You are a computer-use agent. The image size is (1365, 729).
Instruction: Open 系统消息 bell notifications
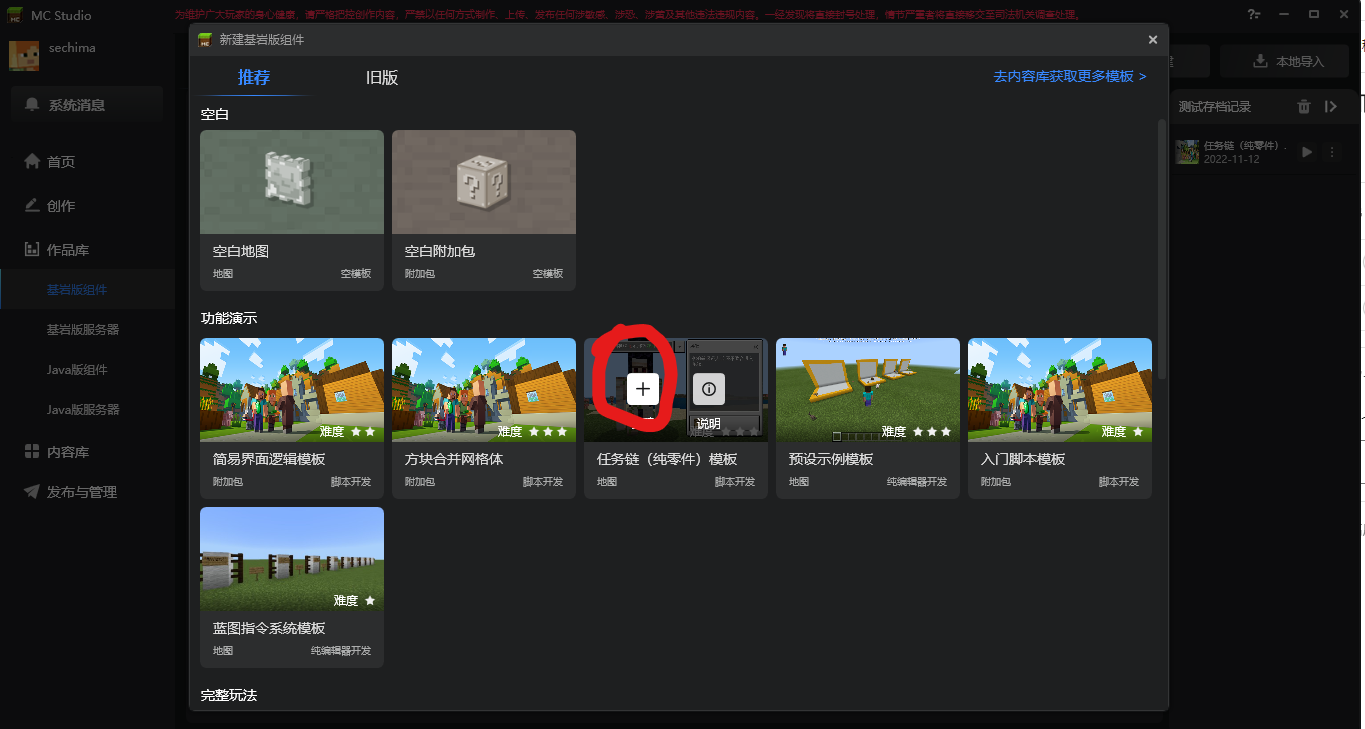tap(88, 104)
